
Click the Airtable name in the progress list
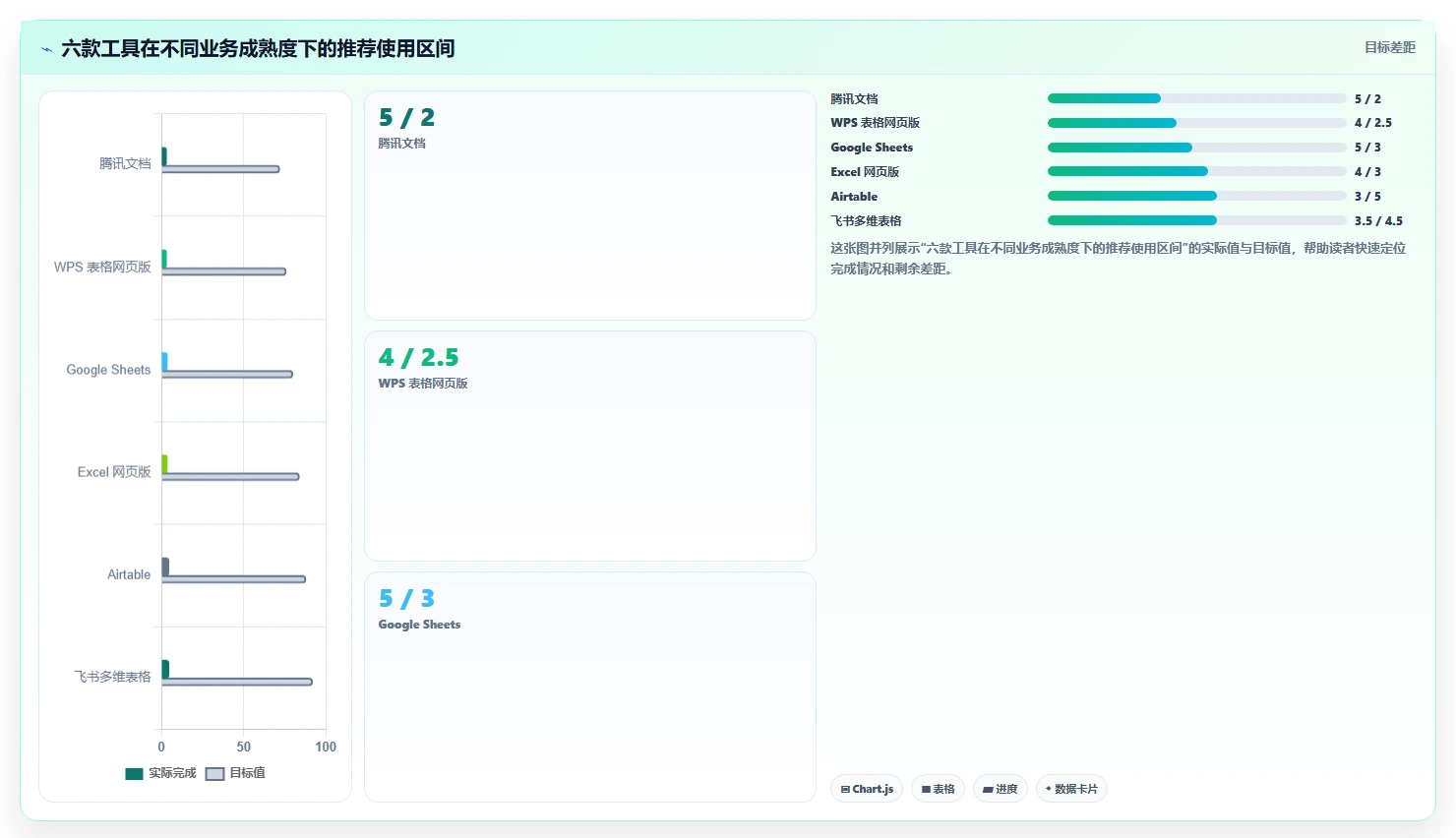pyautogui.click(x=854, y=197)
